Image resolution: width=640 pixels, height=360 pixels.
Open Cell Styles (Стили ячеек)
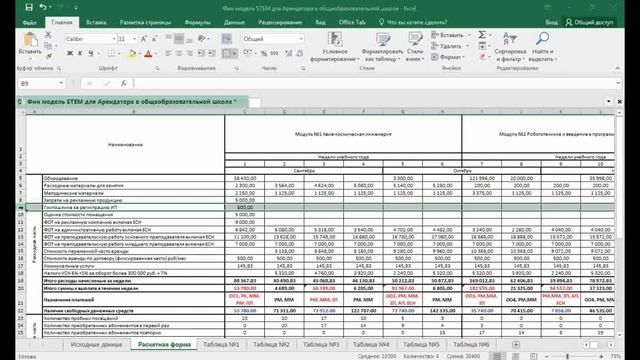point(415,47)
